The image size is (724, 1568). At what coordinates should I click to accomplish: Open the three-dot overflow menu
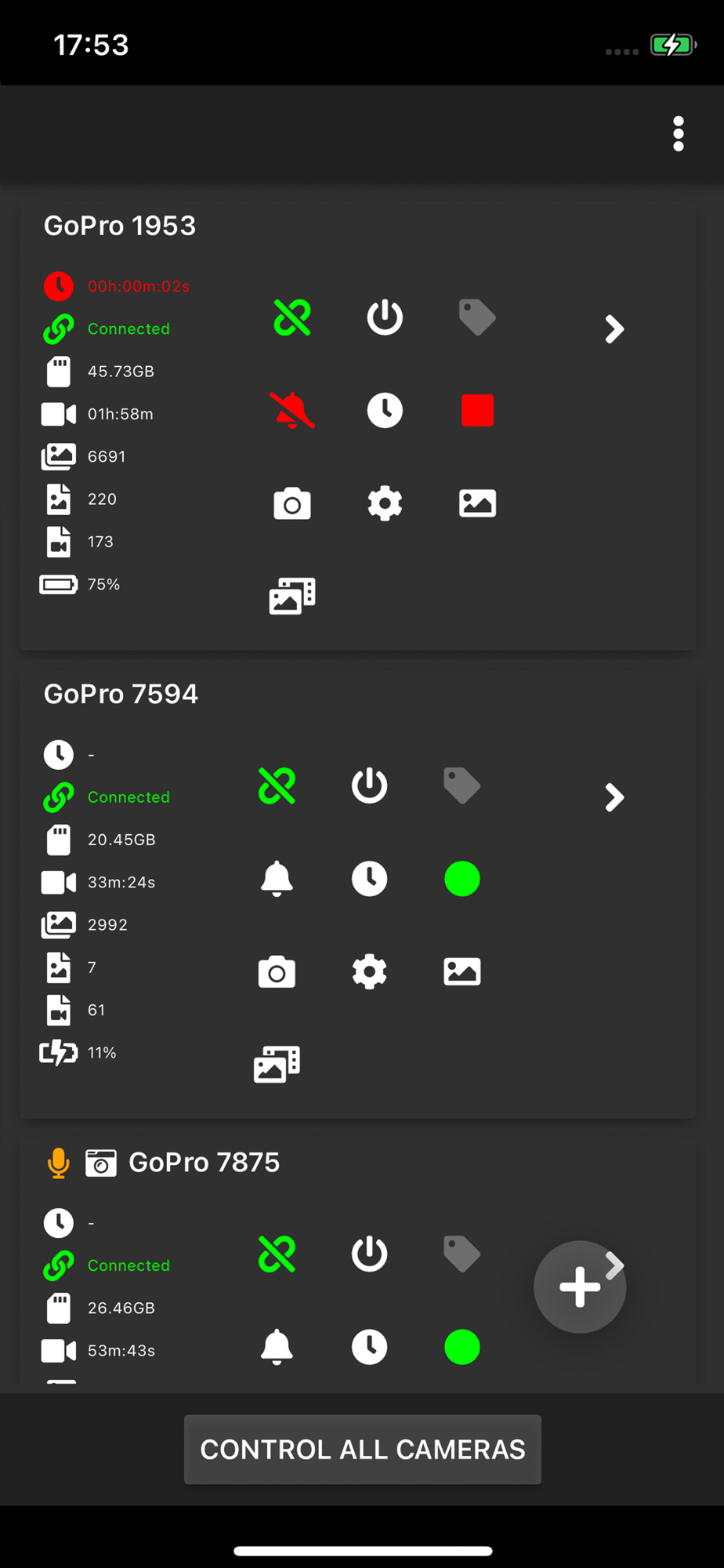click(x=679, y=134)
